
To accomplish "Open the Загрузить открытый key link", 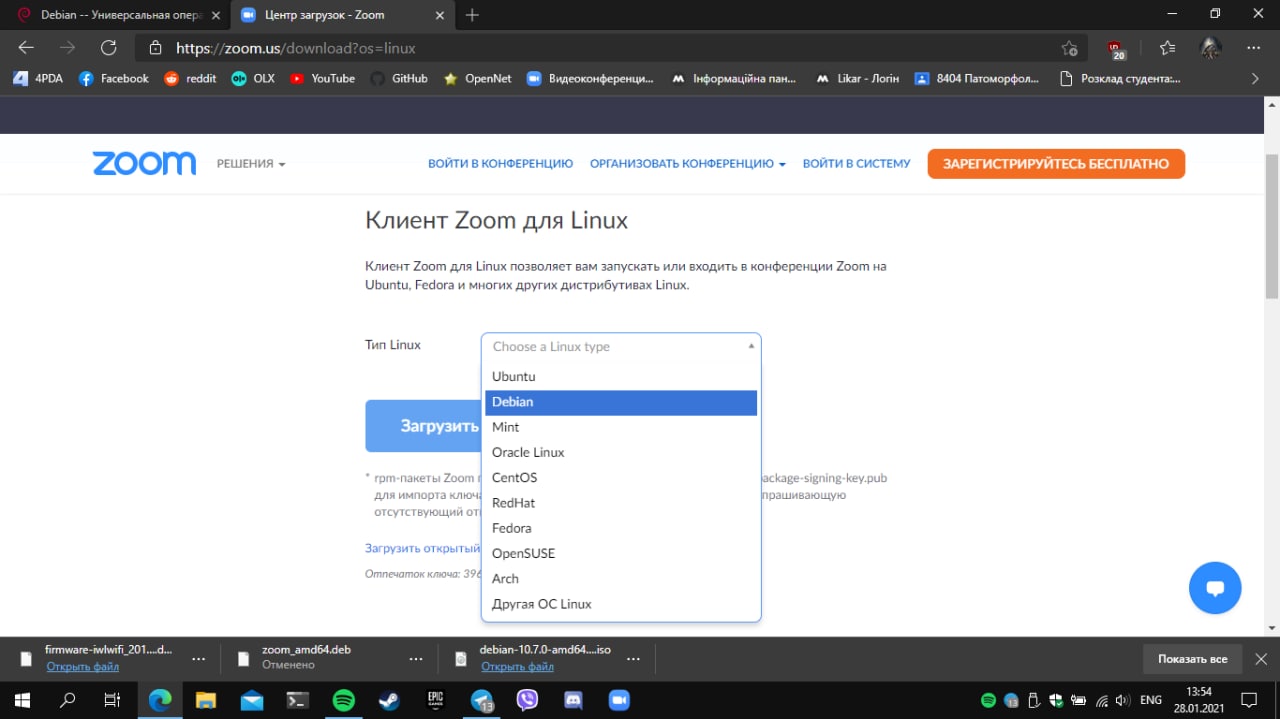I will [x=423, y=548].
